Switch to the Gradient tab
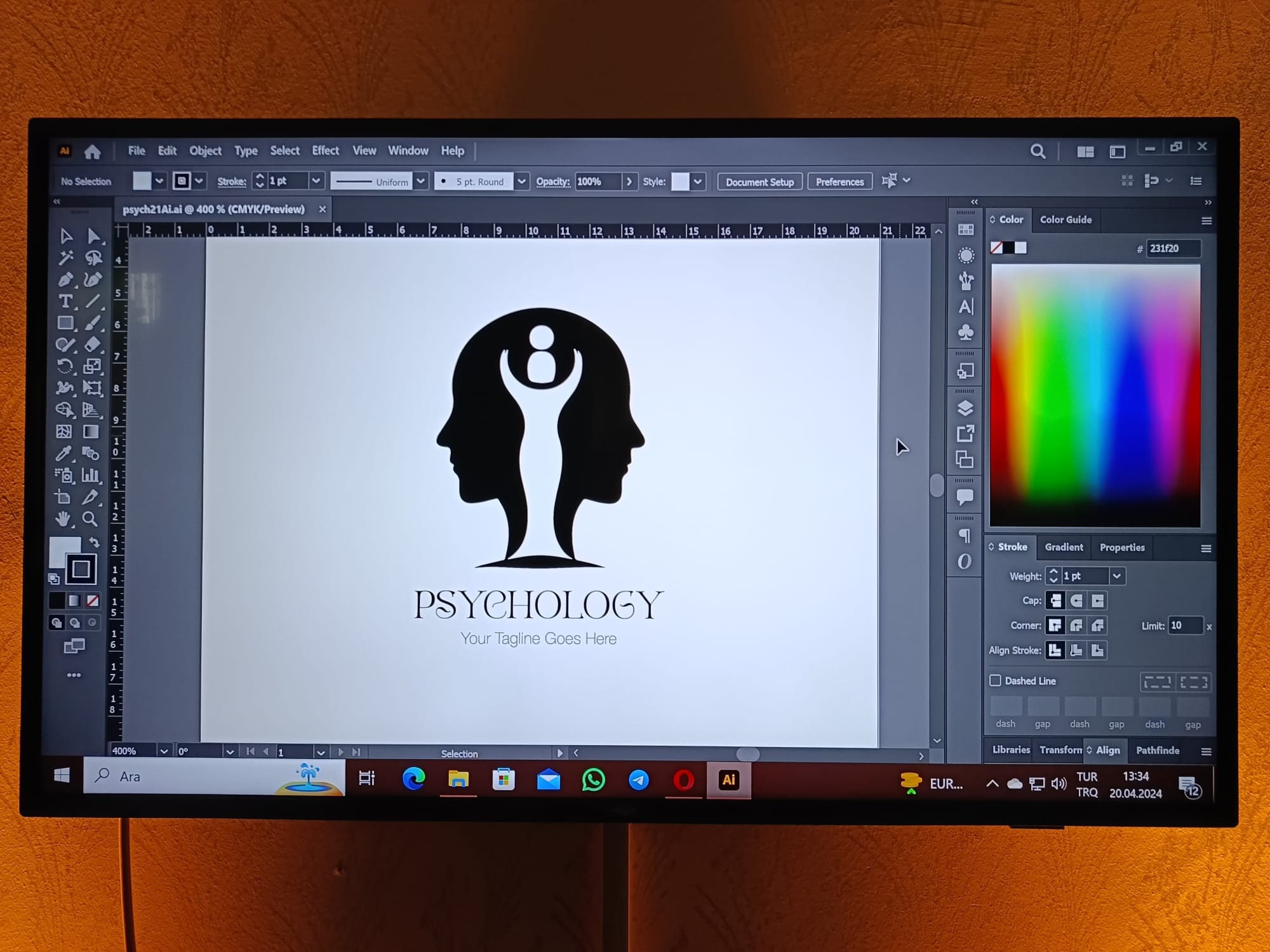Image resolution: width=1270 pixels, height=952 pixels. tap(1064, 548)
